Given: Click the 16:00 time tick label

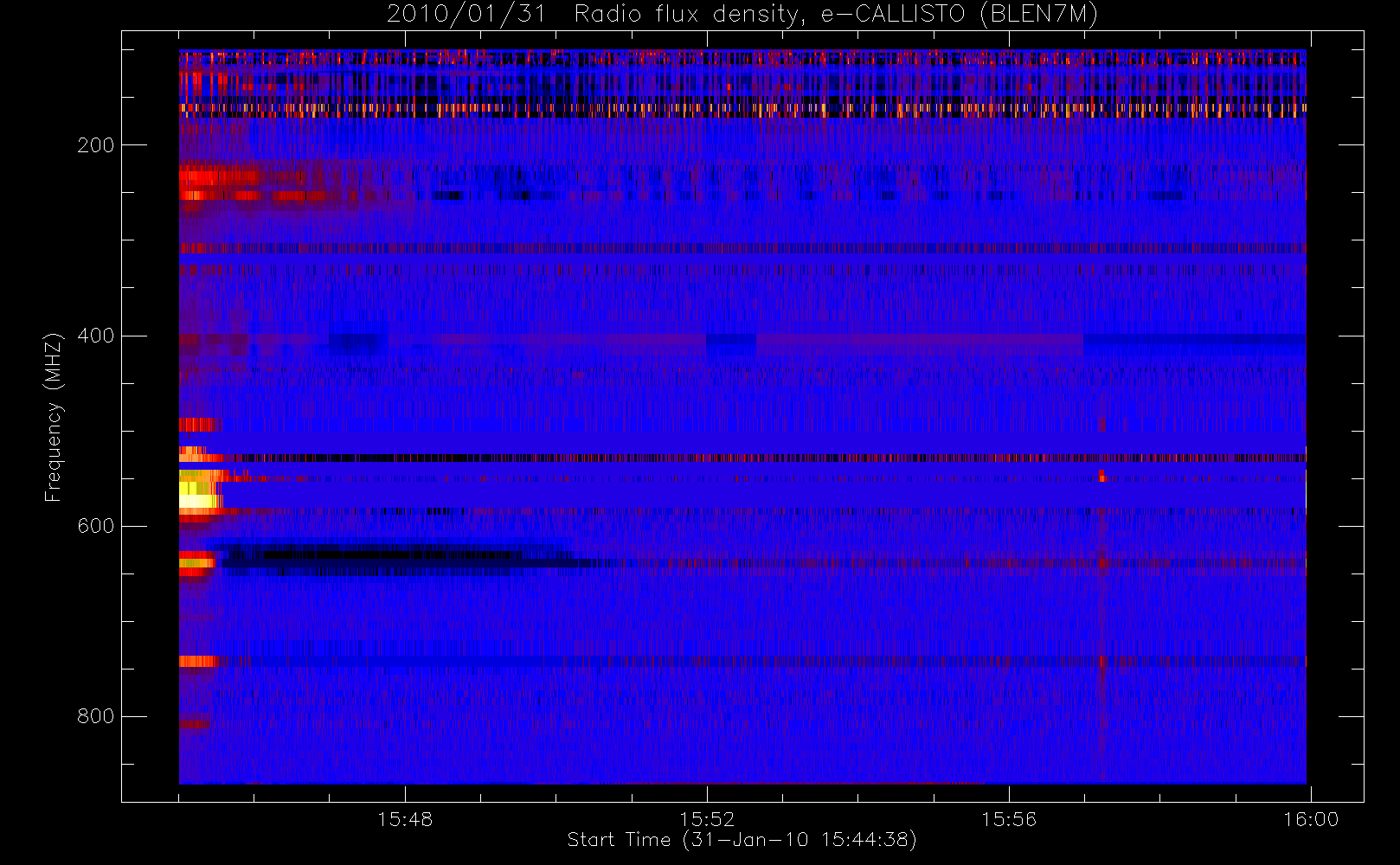Looking at the screenshot, I should tap(1311, 819).
